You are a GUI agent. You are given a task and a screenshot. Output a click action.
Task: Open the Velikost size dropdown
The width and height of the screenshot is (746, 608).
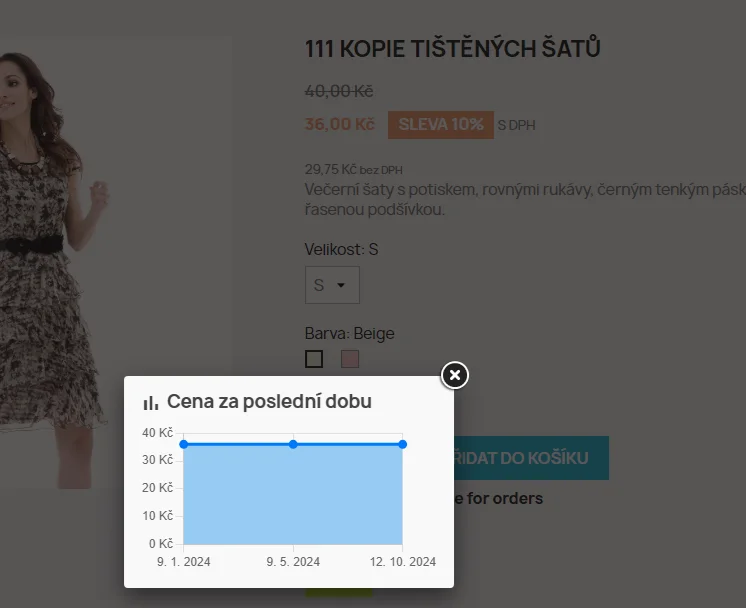331,286
